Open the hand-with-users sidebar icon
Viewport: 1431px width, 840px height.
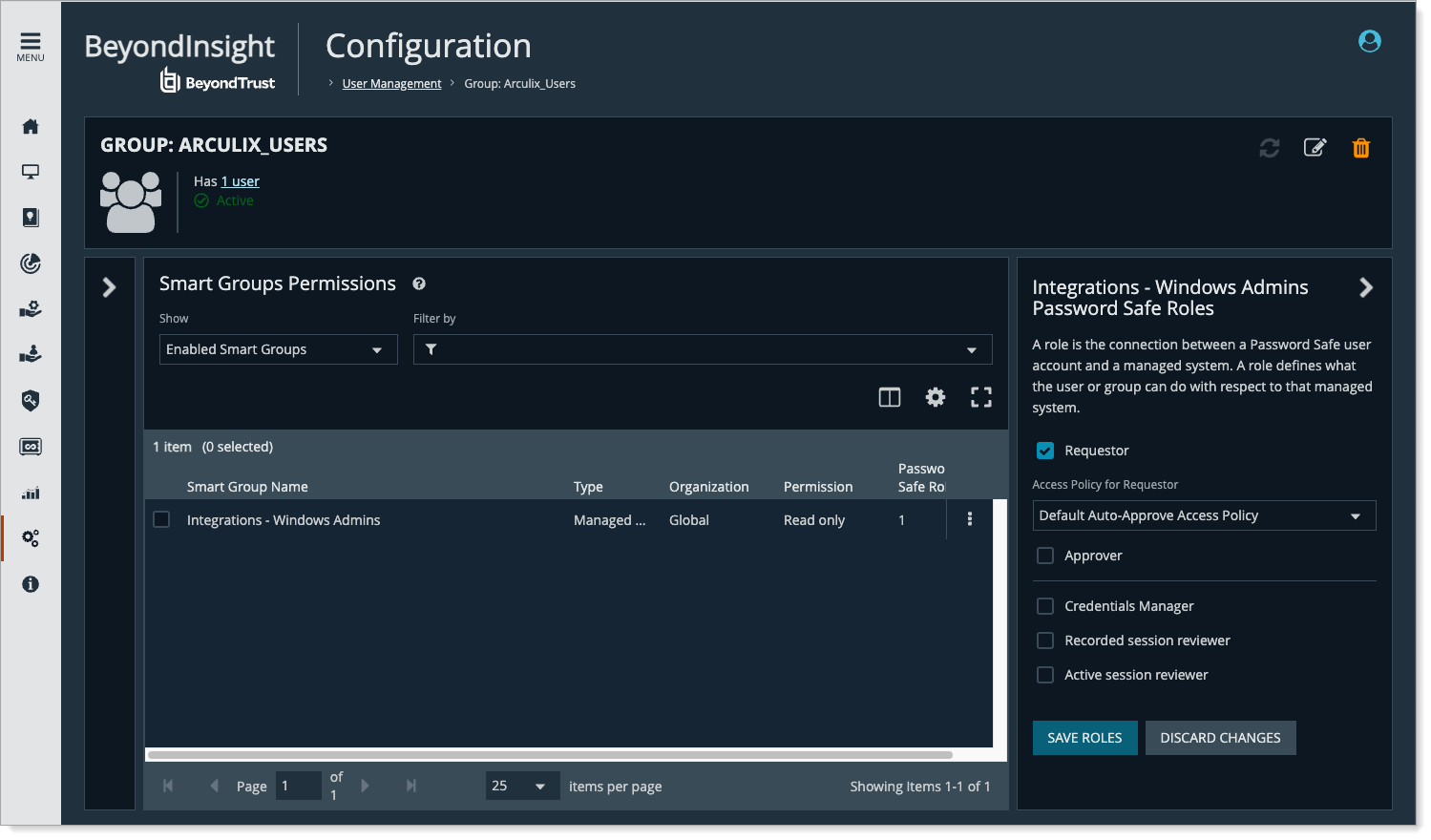[x=31, y=309]
